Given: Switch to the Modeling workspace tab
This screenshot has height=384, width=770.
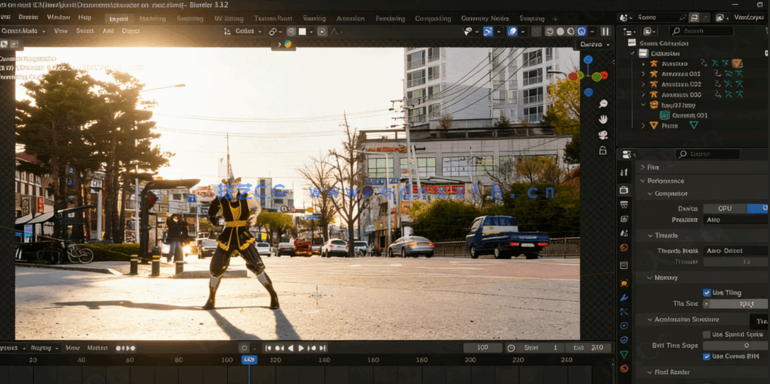Looking at the screenshot, I should coord(152,19).
